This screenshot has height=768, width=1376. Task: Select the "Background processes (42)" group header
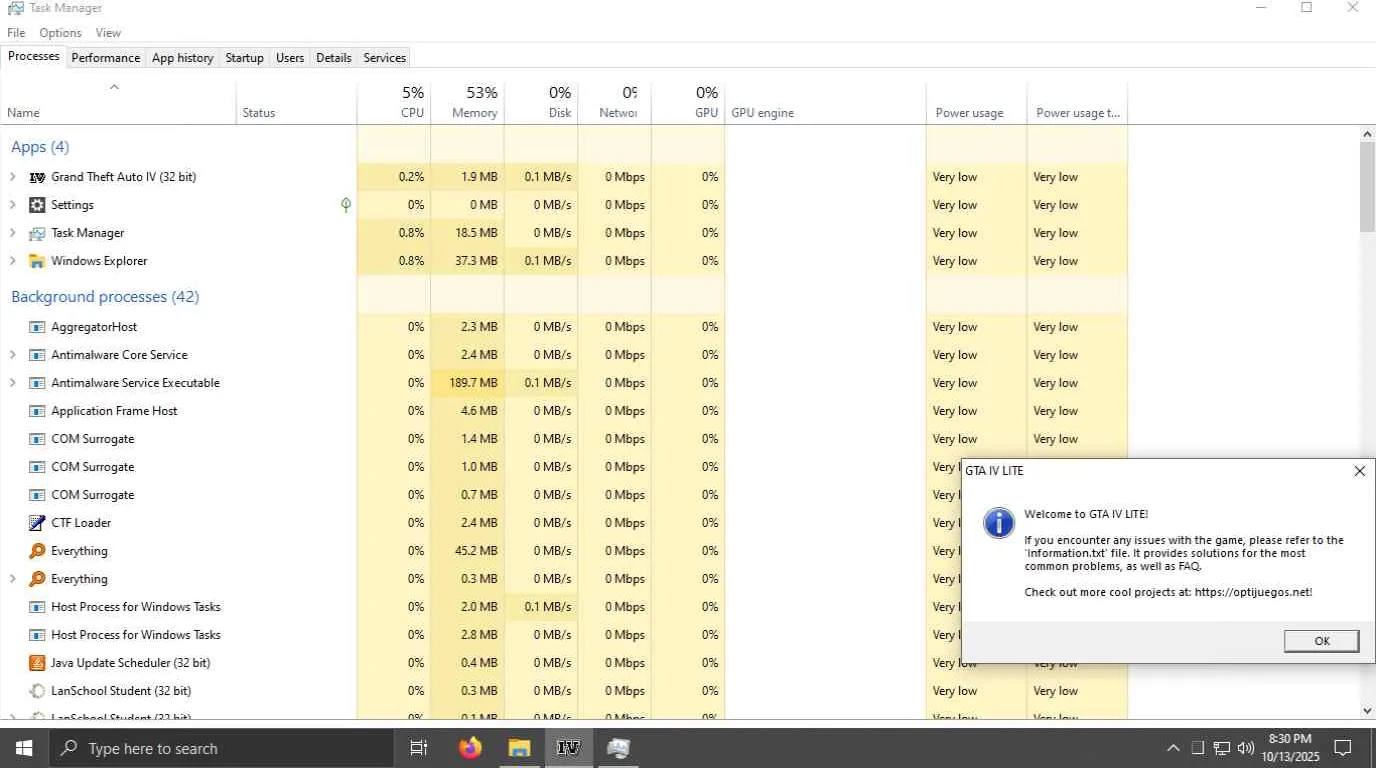105,297
